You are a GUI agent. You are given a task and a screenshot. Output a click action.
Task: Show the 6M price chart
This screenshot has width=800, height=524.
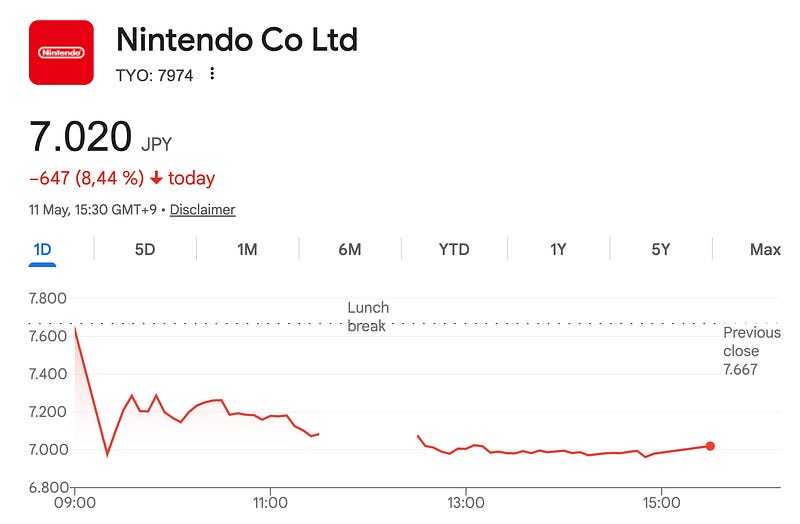pyautogui.click(x=349, y=249)
